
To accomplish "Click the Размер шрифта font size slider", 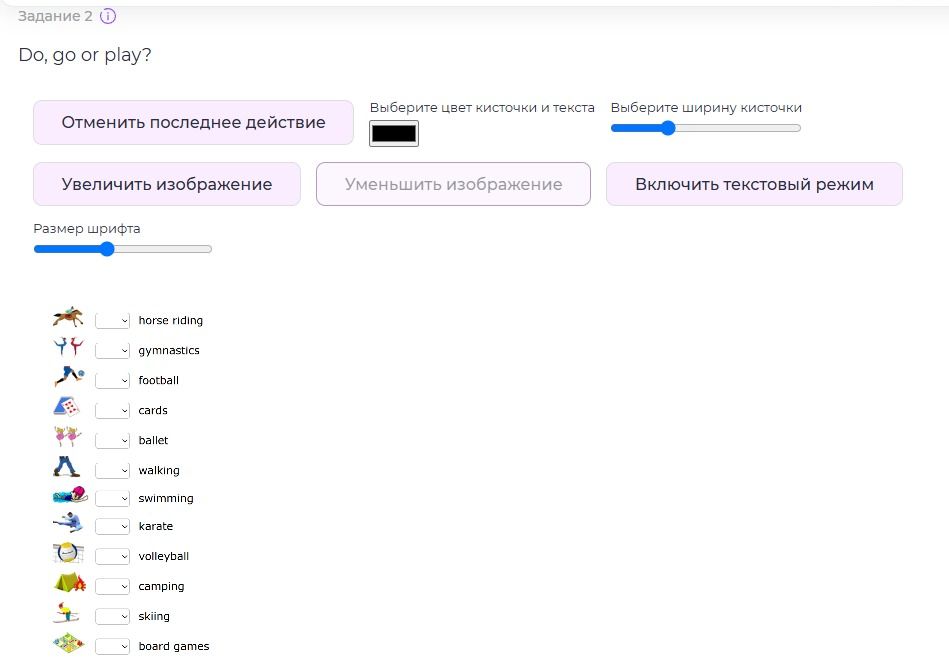I will coord(123,249).
